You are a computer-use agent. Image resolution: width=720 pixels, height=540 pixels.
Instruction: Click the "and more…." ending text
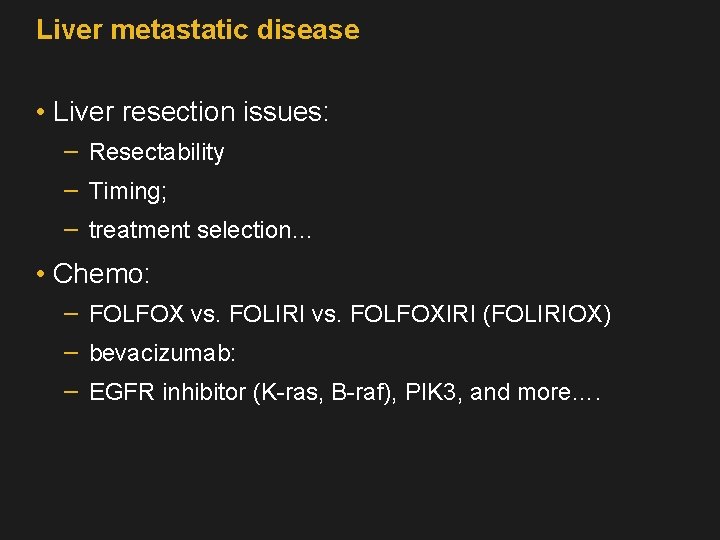tap(535, 392)
